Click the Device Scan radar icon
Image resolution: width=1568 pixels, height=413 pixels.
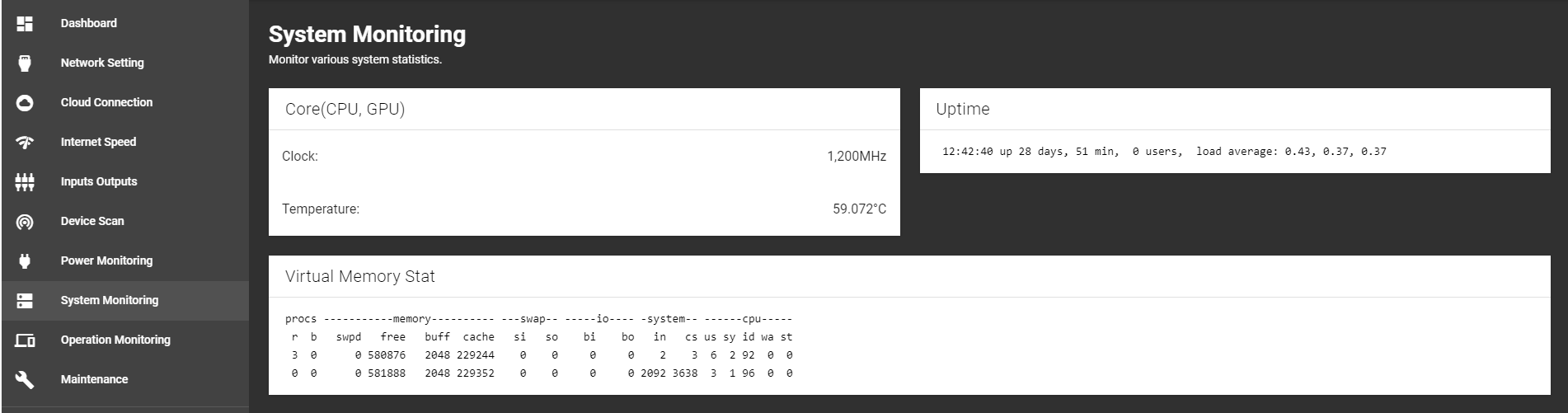point(25,222)
